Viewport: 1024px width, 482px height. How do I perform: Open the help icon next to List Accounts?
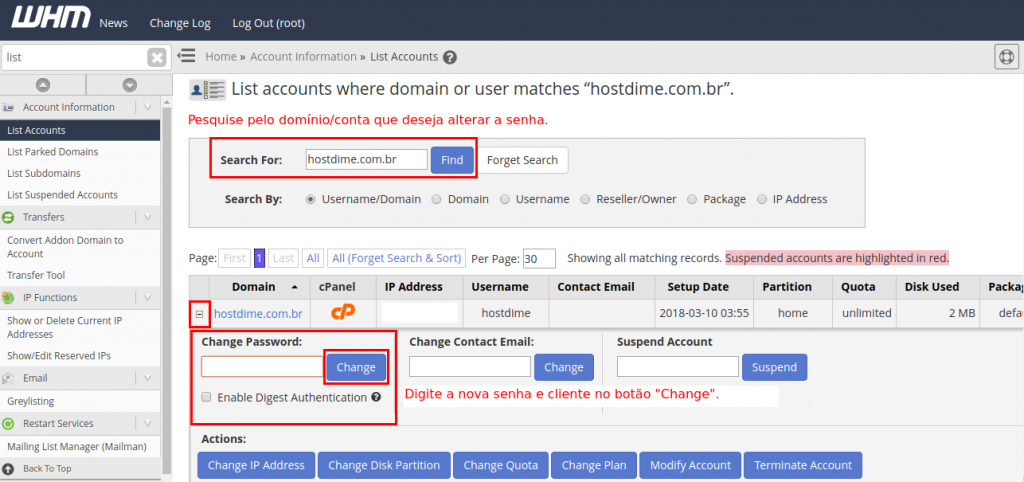point(449,57)
